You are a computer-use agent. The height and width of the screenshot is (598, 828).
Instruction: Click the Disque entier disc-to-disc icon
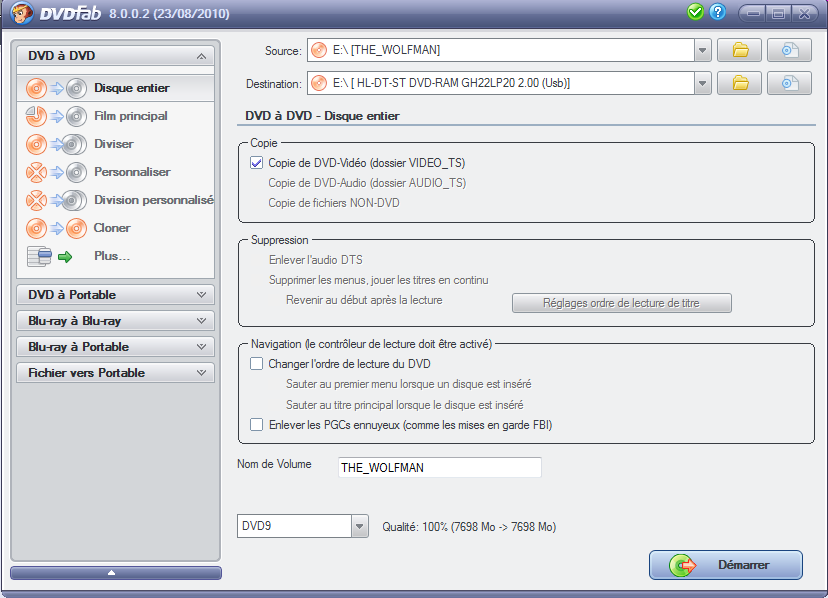coord(56,88)
